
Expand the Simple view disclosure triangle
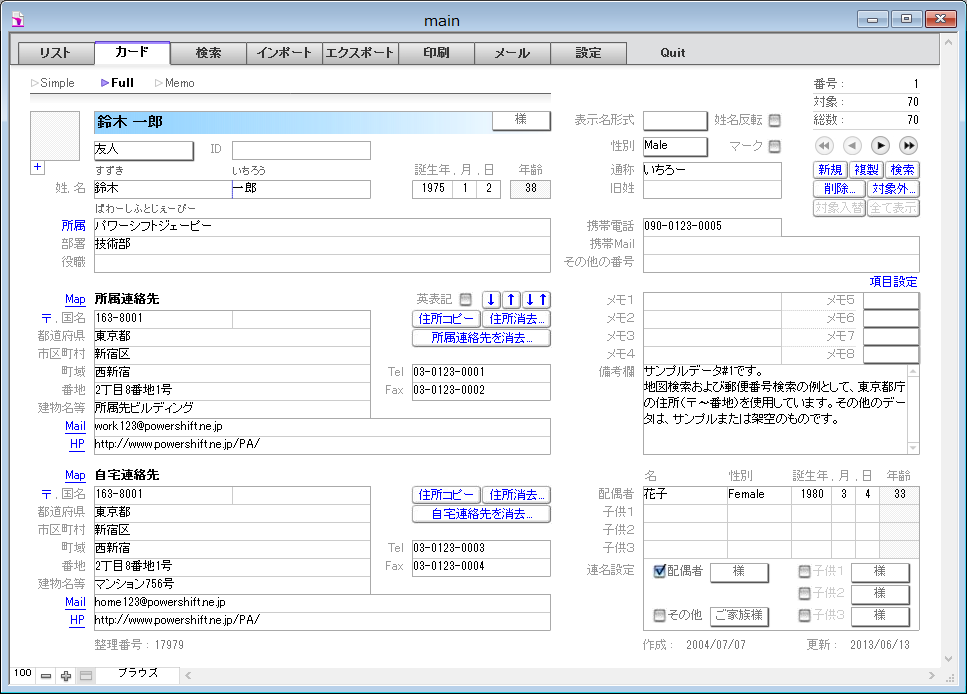tap(35, 83)
